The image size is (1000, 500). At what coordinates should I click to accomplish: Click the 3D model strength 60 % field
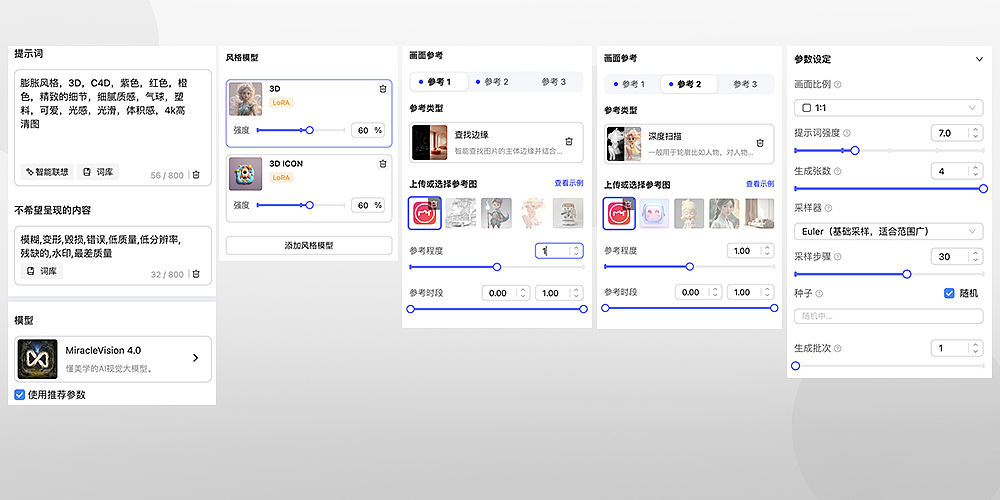pyautogui.click(x=369, y=130)
